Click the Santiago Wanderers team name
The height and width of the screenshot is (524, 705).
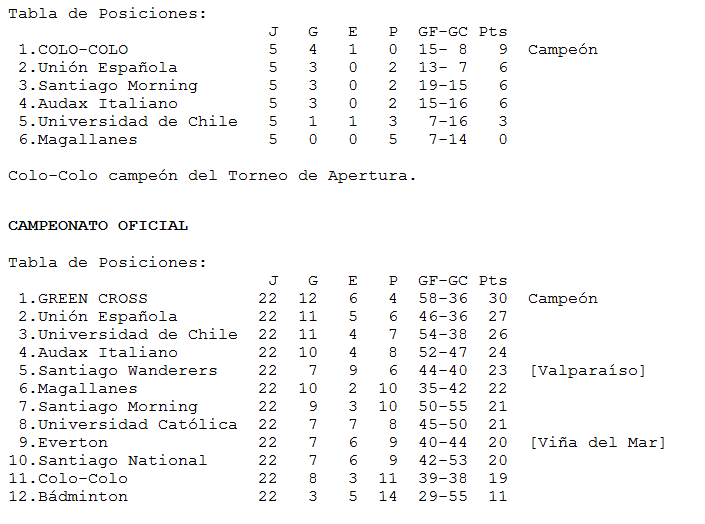tap(128, 371)
